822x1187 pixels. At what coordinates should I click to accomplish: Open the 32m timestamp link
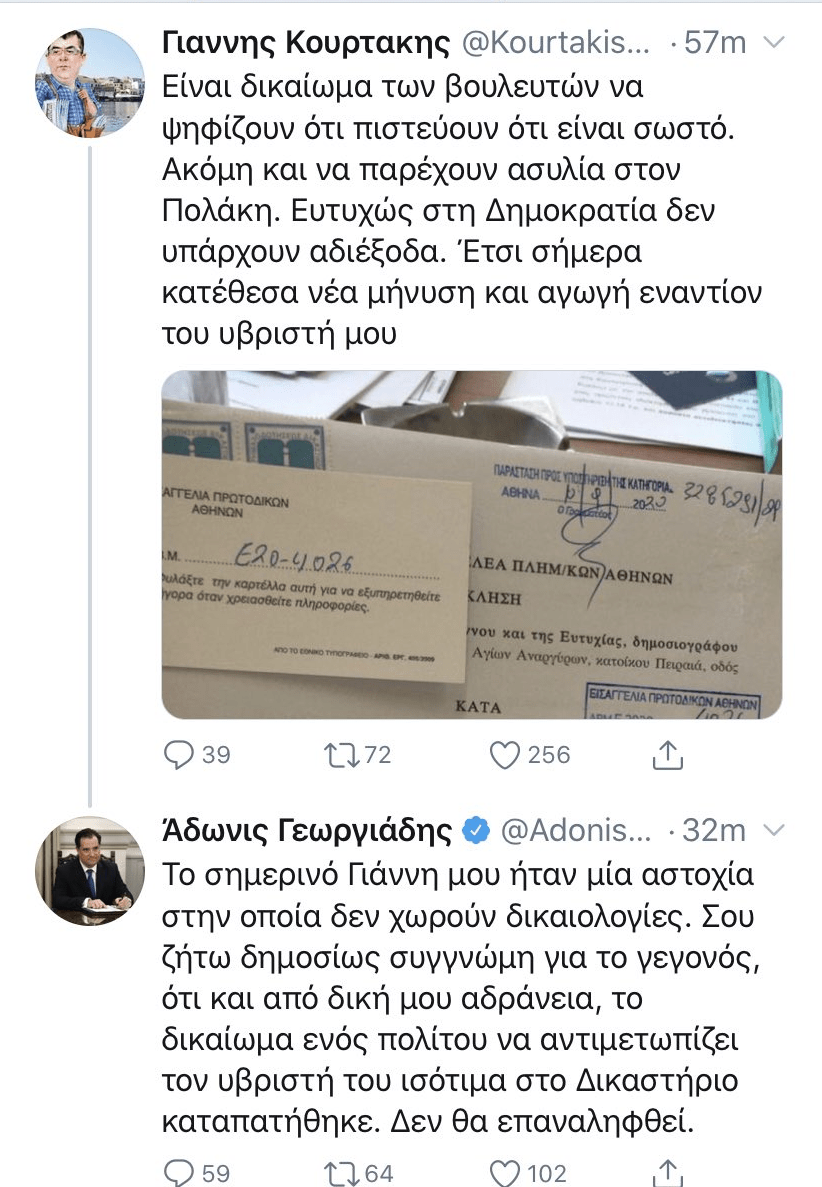720,830
